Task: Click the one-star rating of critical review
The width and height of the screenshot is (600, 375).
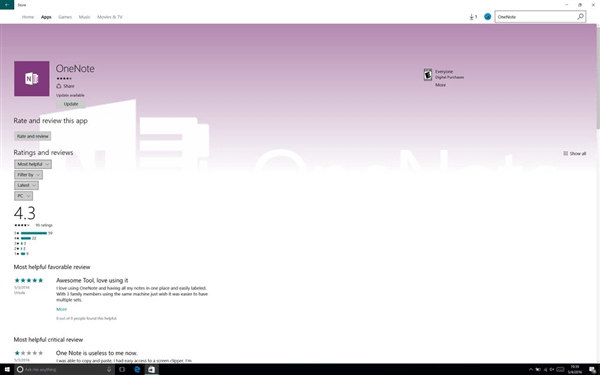Action: tap(29, 353)
